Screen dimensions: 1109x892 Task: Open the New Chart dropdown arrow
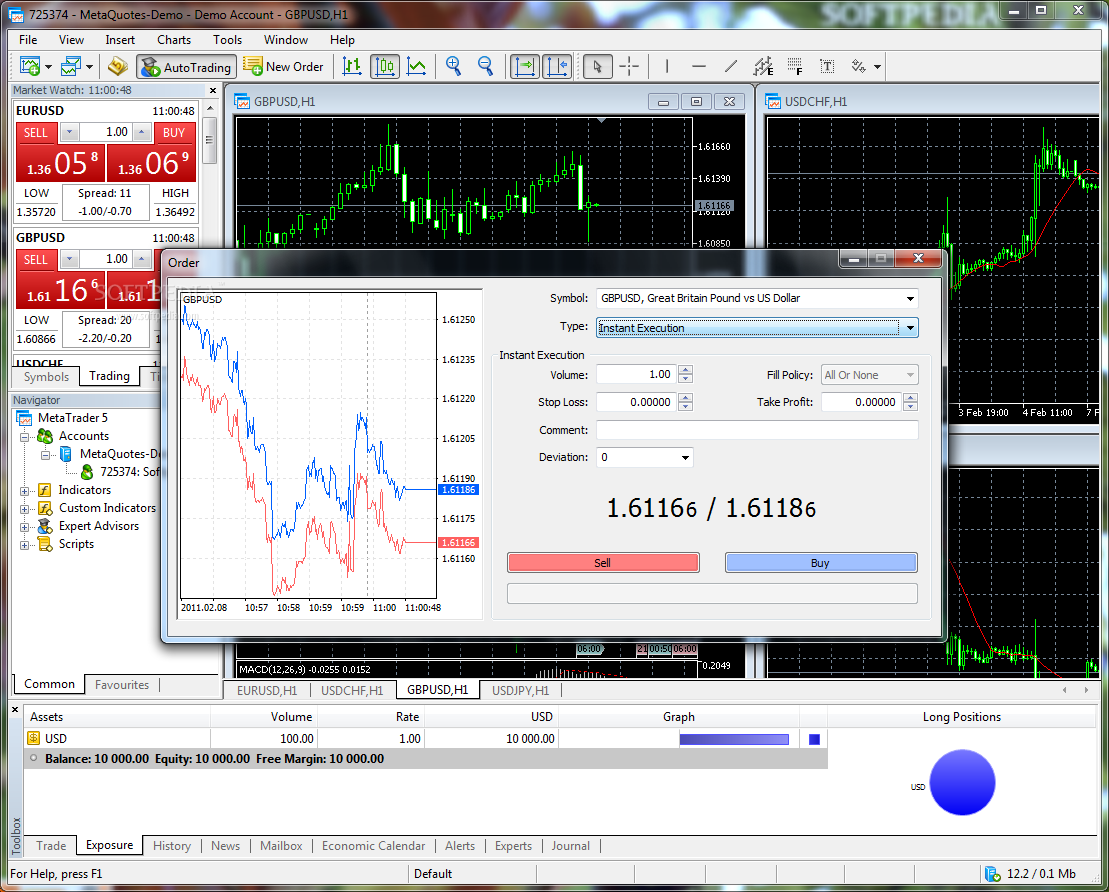coord(48,67)
